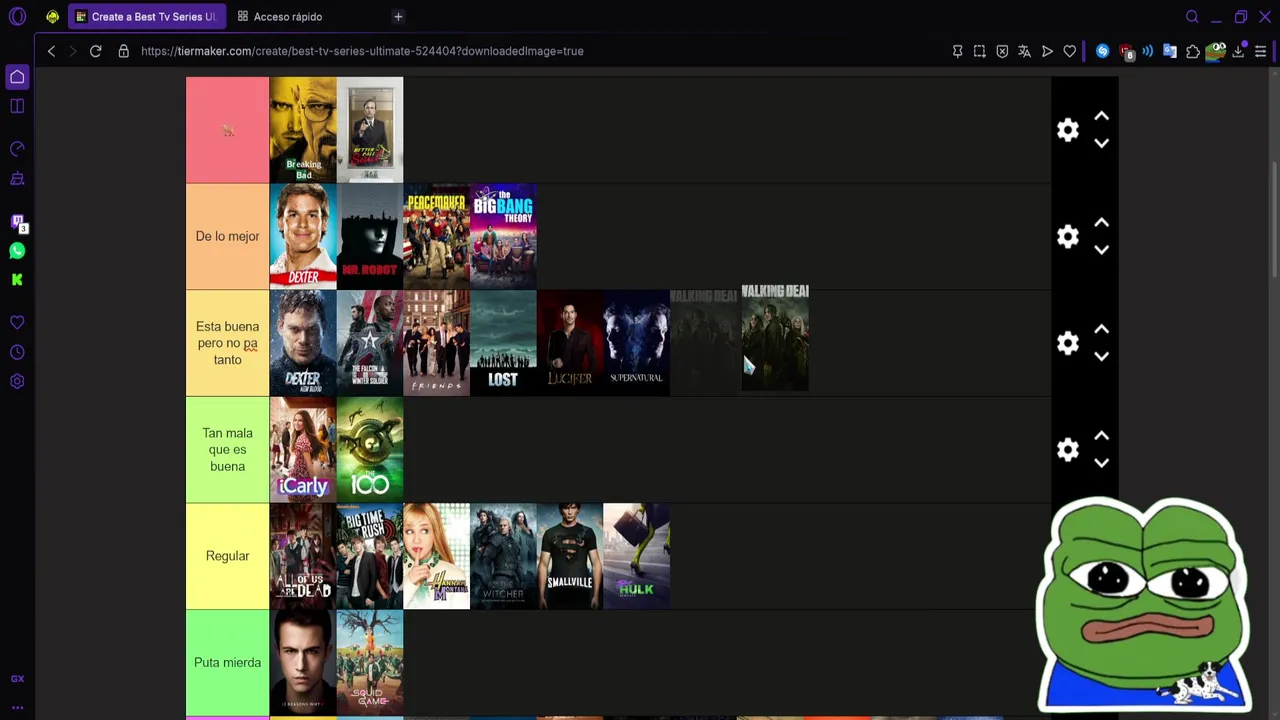Click the padlock site info icon

click(x=124, y=51)
